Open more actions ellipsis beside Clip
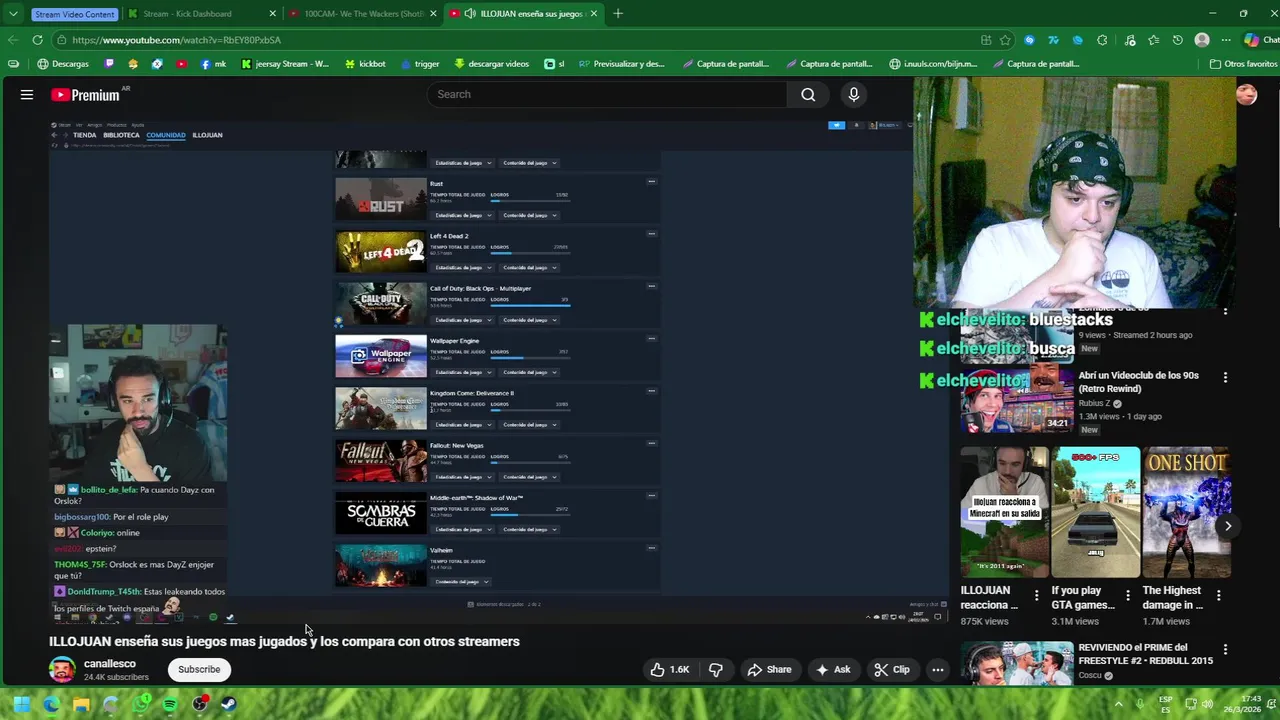 938,670
